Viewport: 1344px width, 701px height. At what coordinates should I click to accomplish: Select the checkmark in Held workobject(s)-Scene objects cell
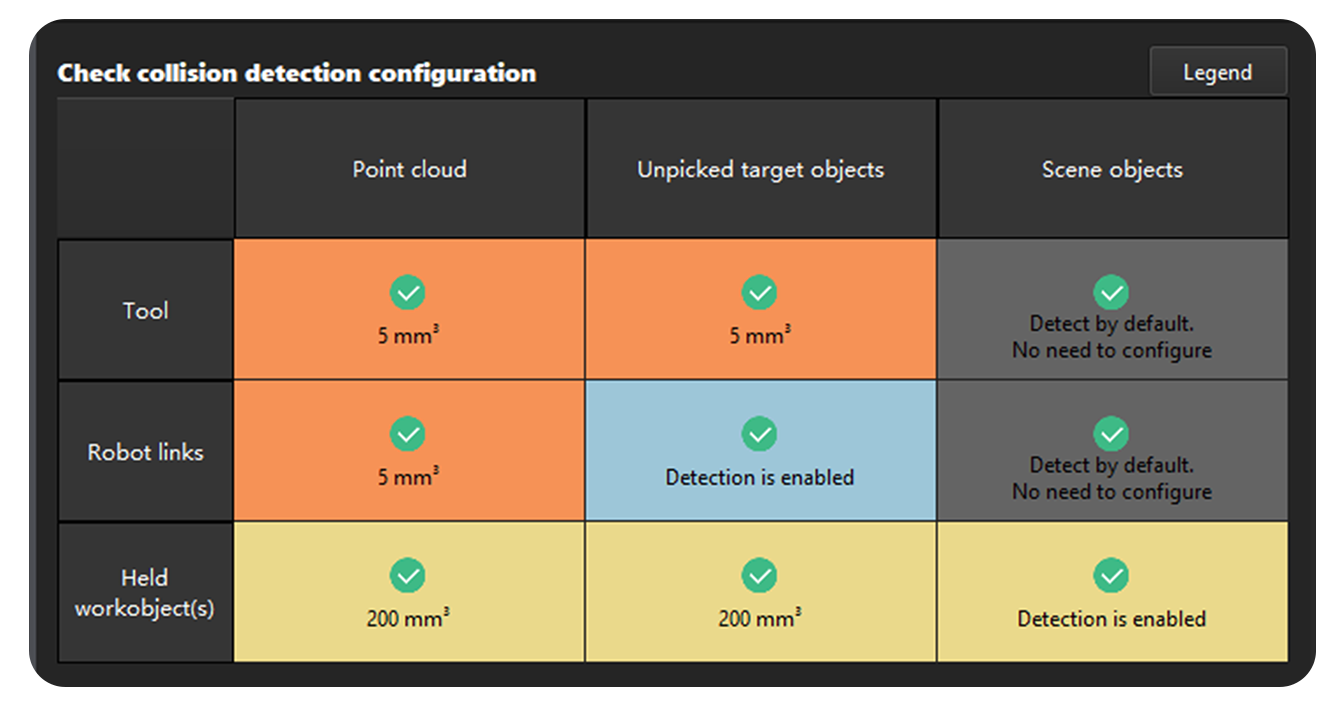[x=1112, y=576]
